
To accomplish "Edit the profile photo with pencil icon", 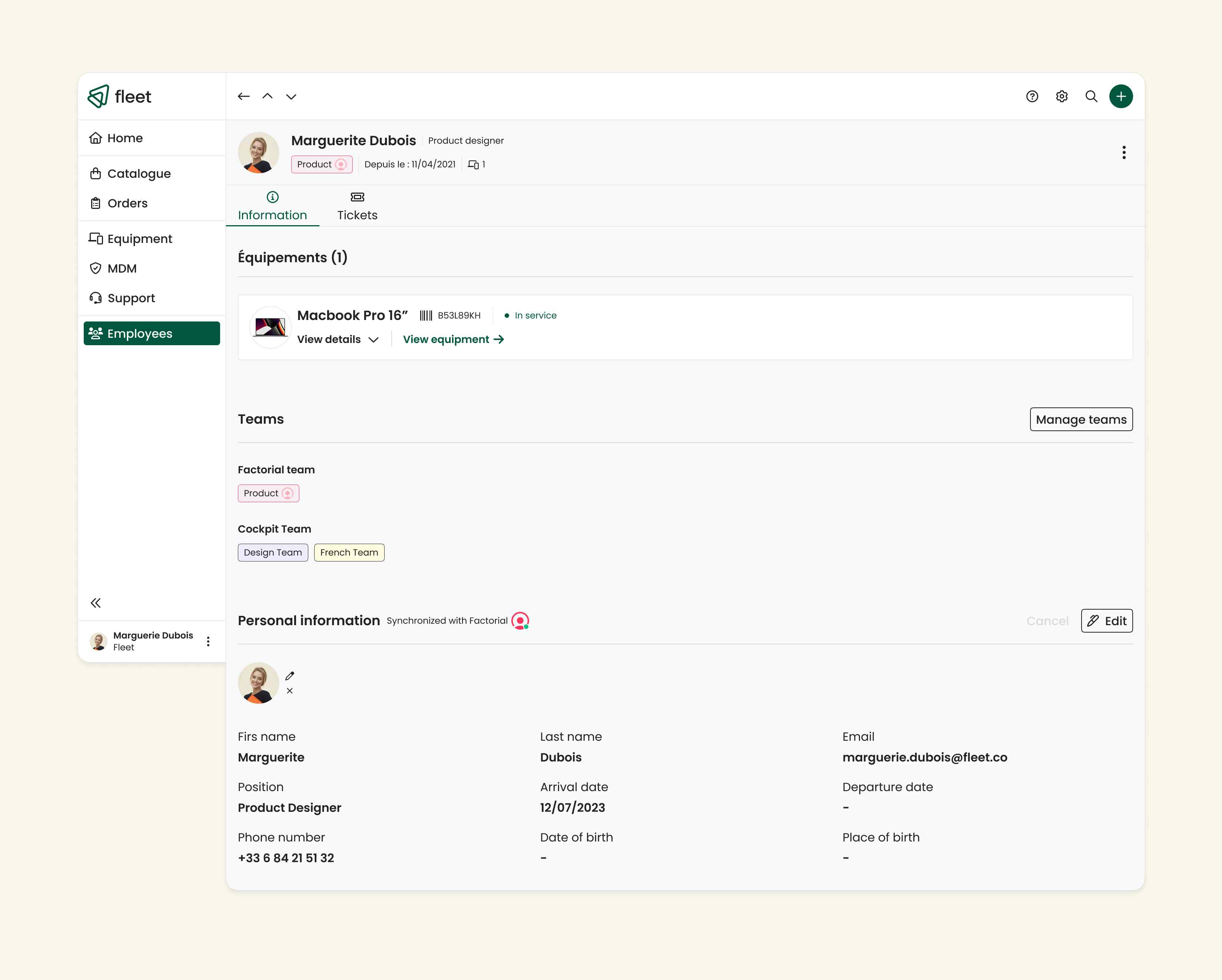I will pyautogui.click(x=290, y=676).
